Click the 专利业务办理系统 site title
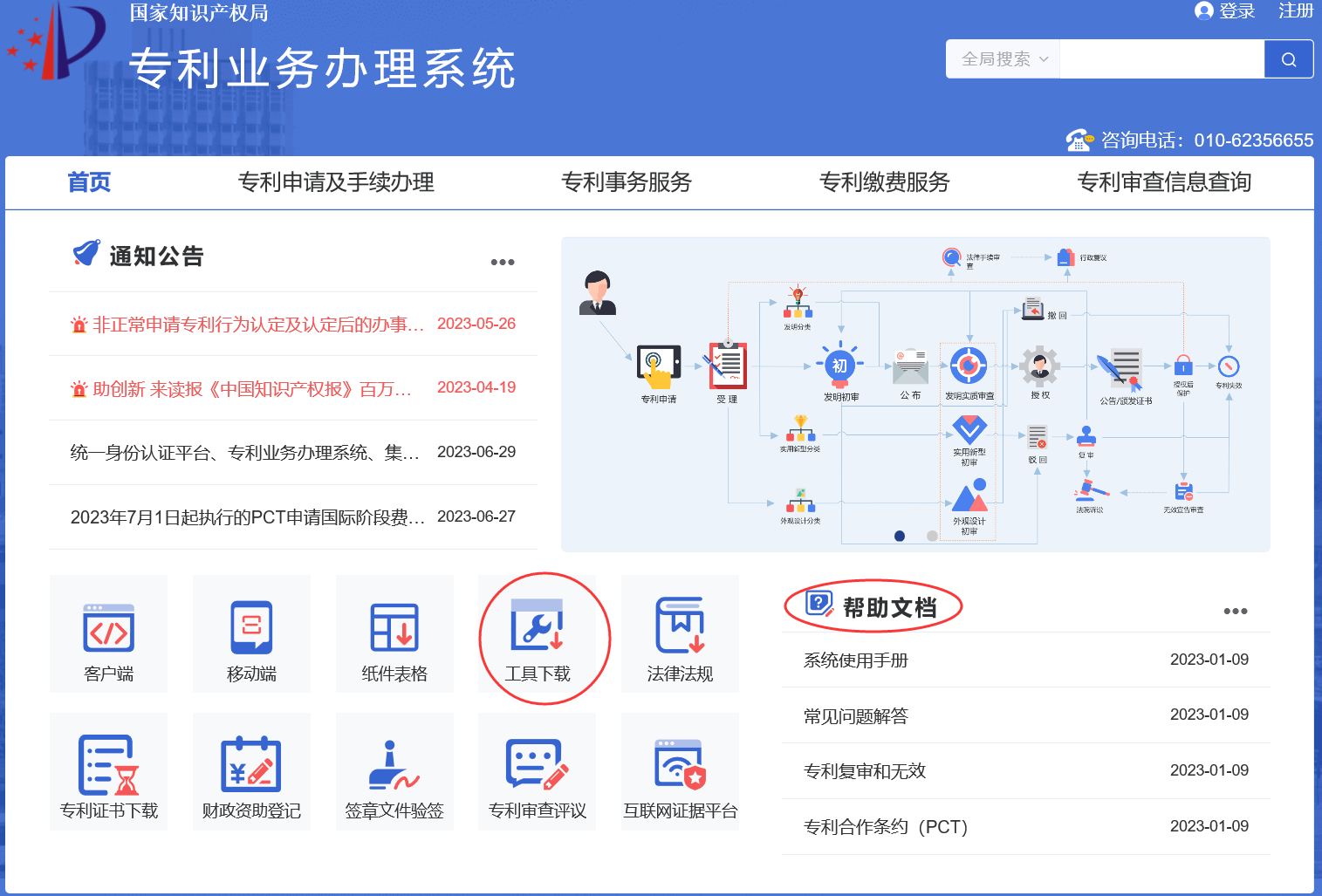This screenshot has width=1322, height=896. click(322, 68)
